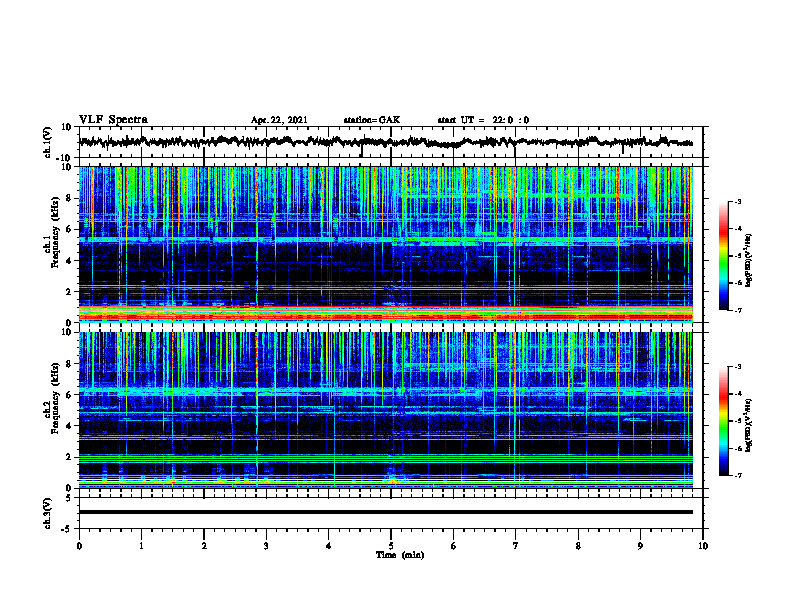
Task: Click the time axis tick label 6
Action: [x=454, y=546]
